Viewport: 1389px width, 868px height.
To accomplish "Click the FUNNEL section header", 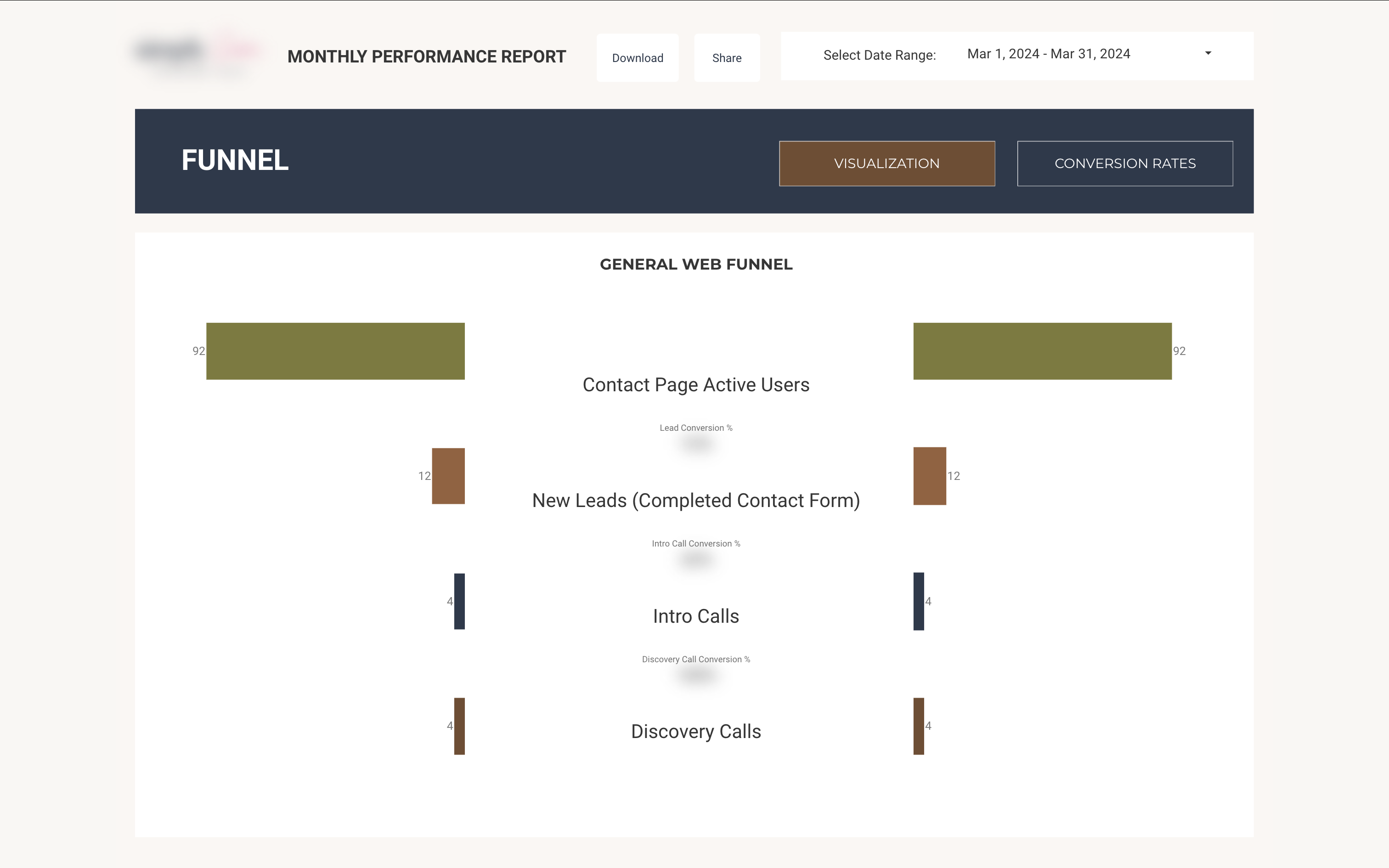I will point(234,161).
